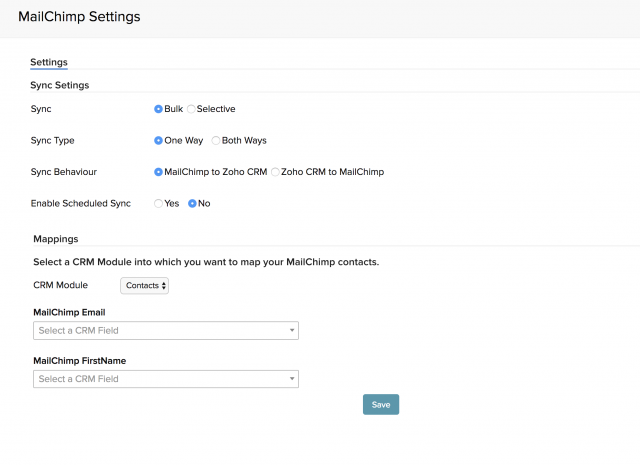Click the Sync Behaviour field label
Screen dimensions: 640x465
click(x=64, y=172)
